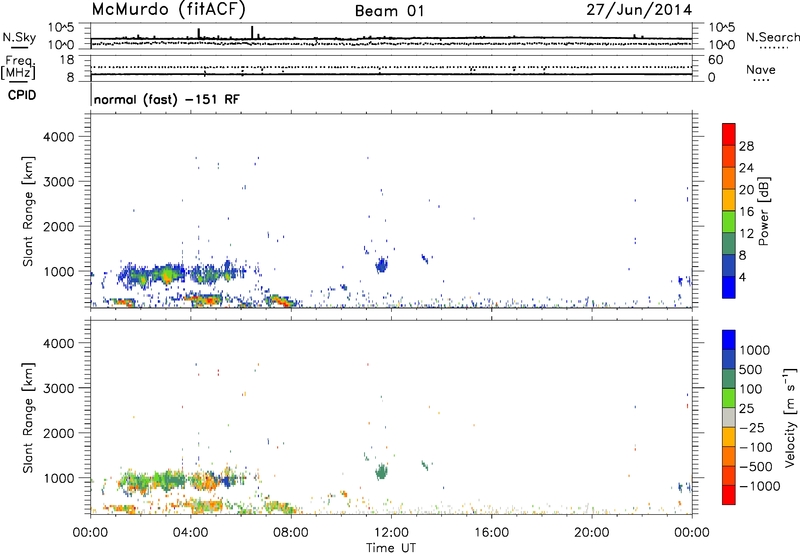Click the Slant Range label of velocity panel
Image resolution: width=800 pixels, height=554 pixels.
tap(28, 417)
